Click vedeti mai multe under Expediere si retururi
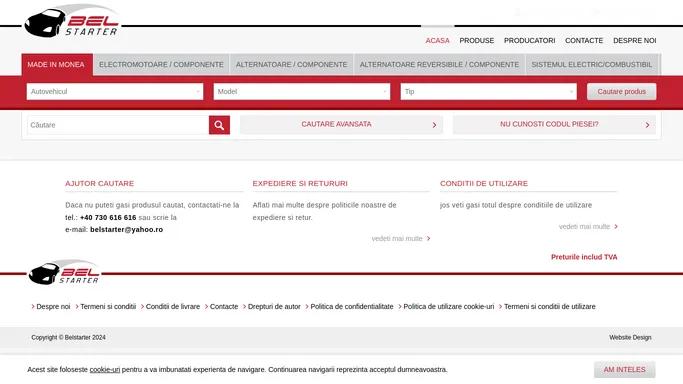This screenshot has height=384, width=683. (x=401, y=239)
